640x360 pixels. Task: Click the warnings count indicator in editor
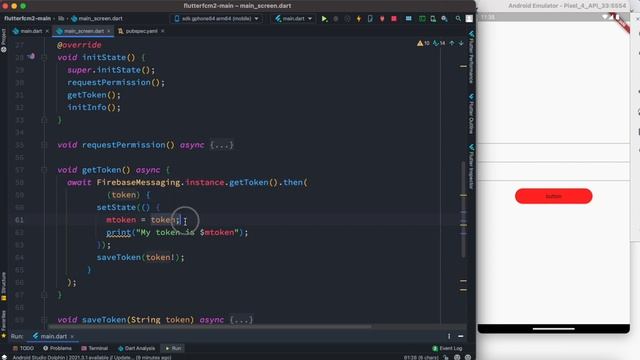pyautogui.click(x=423, y=43)
